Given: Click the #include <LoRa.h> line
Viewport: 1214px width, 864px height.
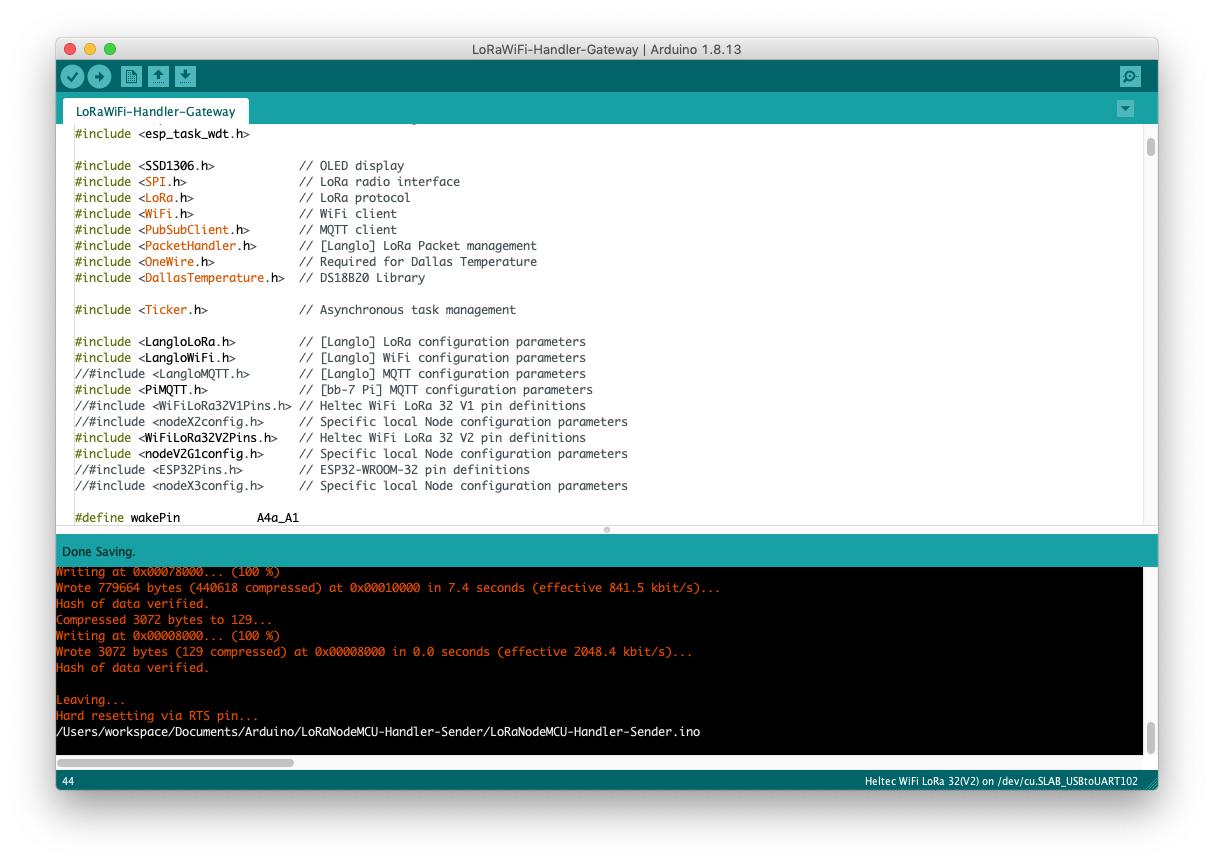Looking at the screenshot, I should [x=242, y=198].
